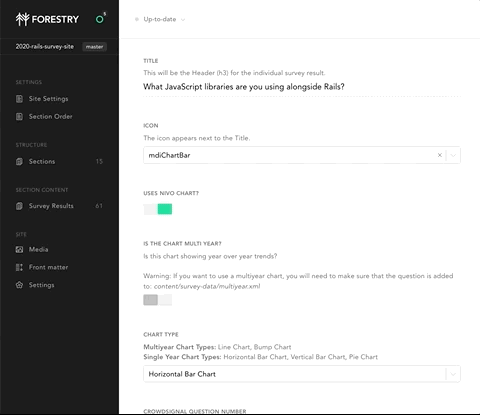The height and width of the screenshot is (415, 480).
Task: Click the Multiyear Chart Types description line
Action: 217,347
